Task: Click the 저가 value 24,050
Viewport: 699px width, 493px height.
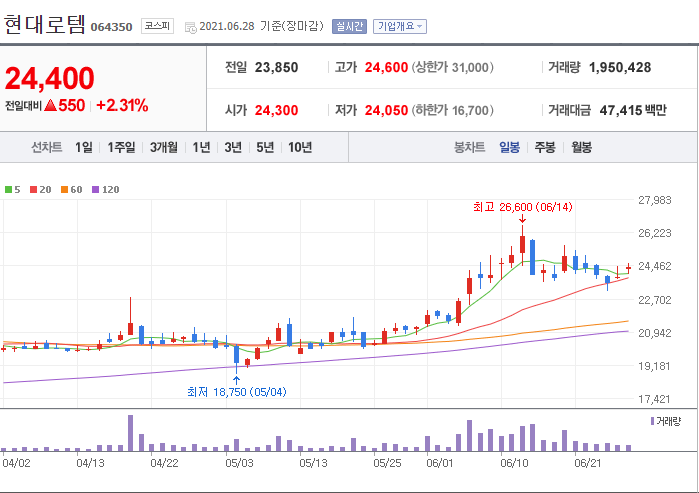Action: click(386, 110)
